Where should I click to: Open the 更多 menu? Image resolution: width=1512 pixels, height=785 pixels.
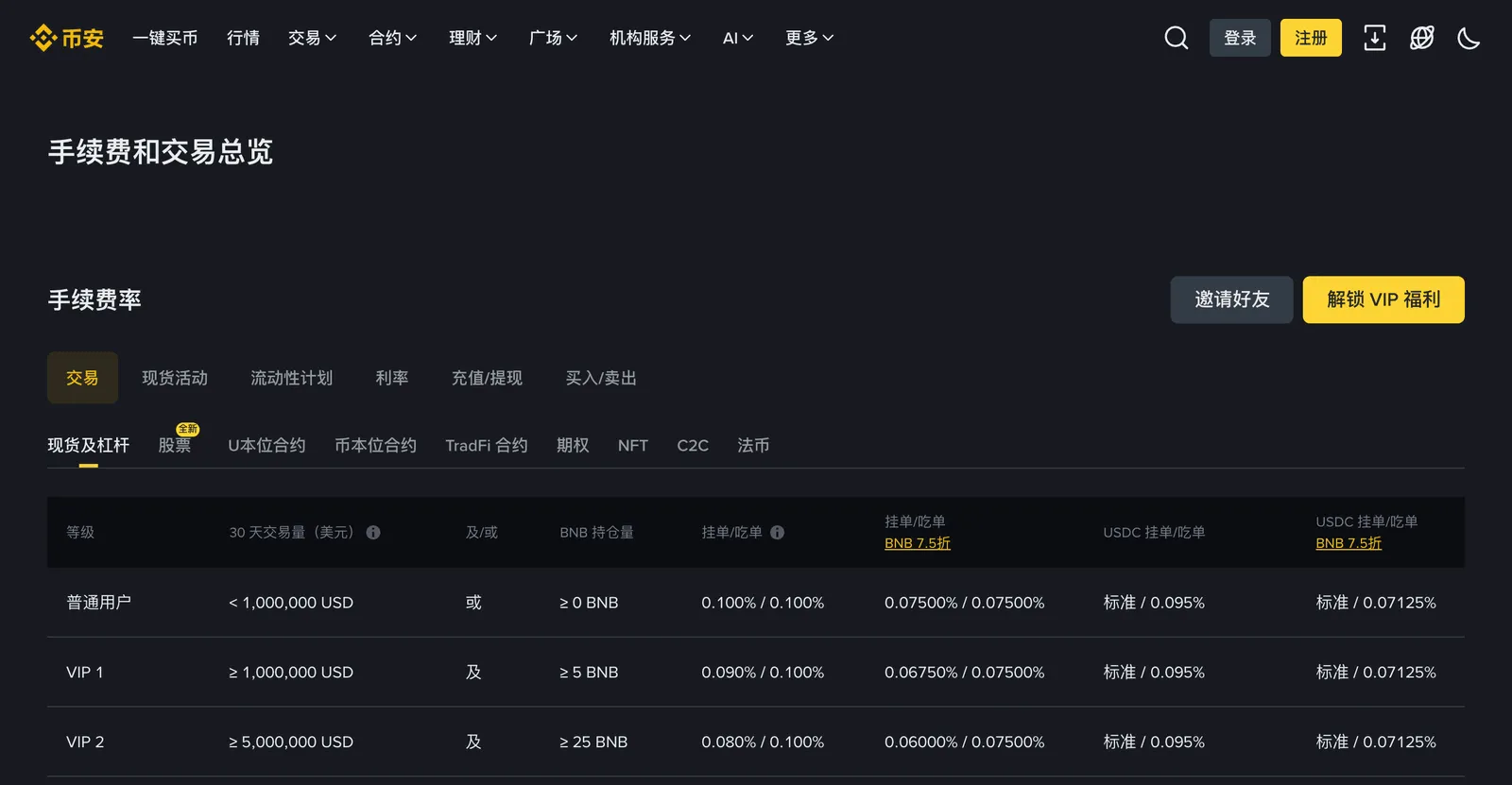(809, 38)
